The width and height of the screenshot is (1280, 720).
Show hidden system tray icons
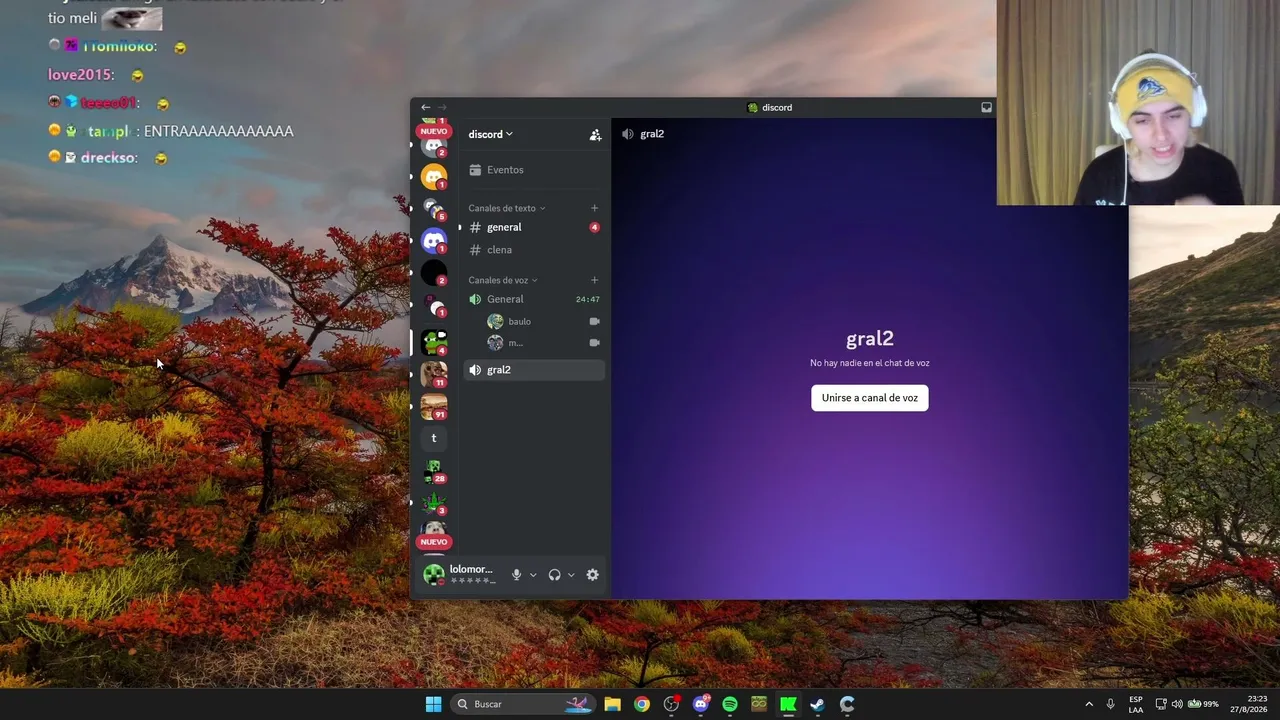tap(1089, 704)
